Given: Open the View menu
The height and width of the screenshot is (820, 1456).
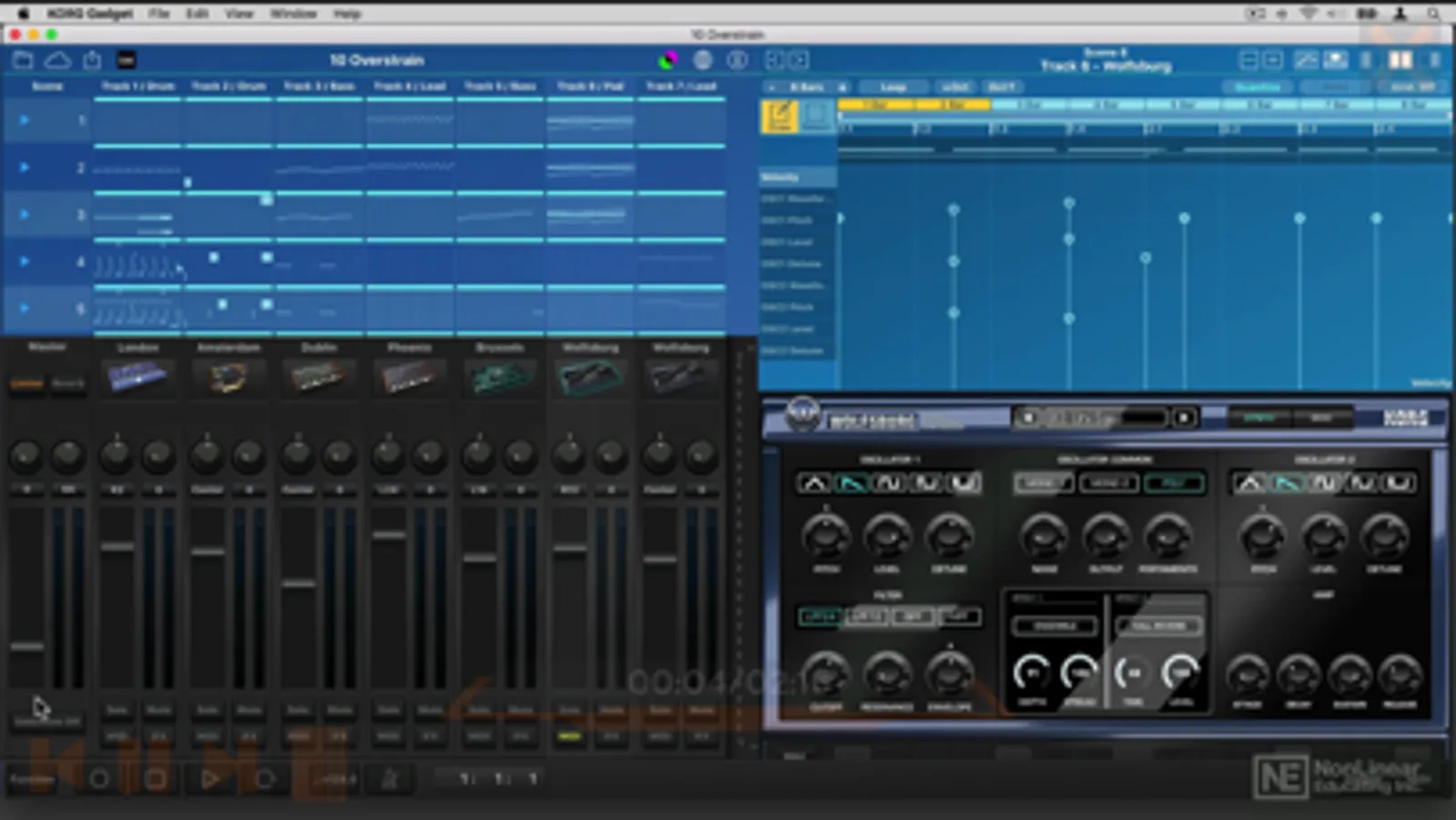Looking at the screenshot, I should 239,14.
